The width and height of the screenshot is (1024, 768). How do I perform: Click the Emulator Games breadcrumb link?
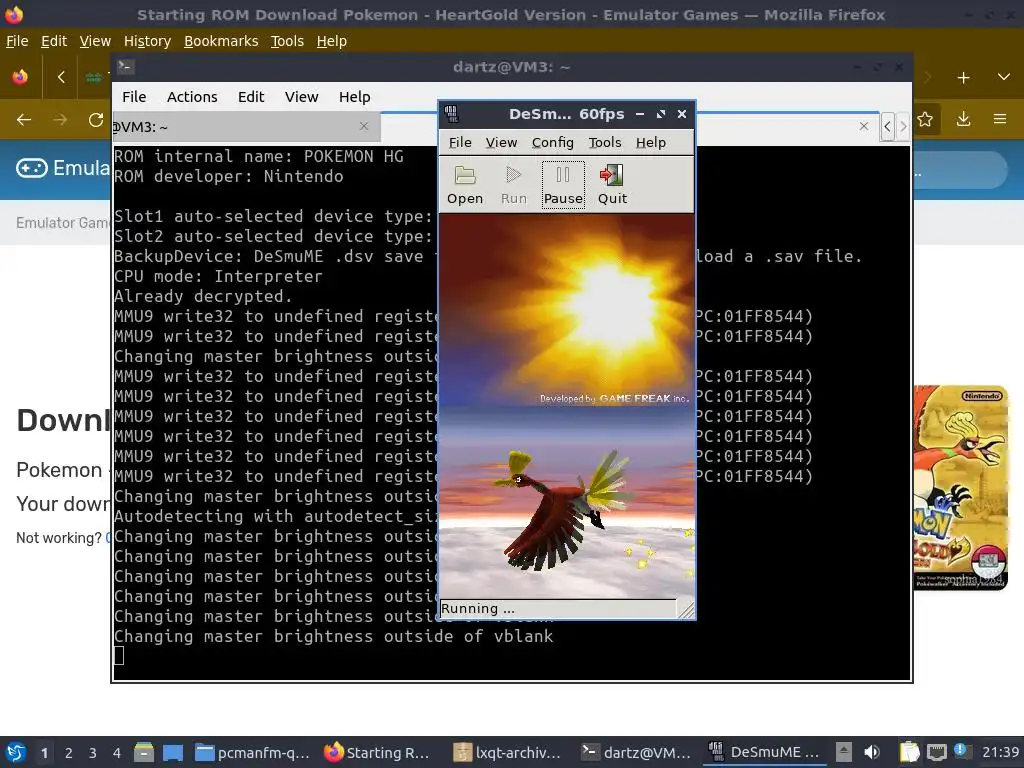(63, 223)
